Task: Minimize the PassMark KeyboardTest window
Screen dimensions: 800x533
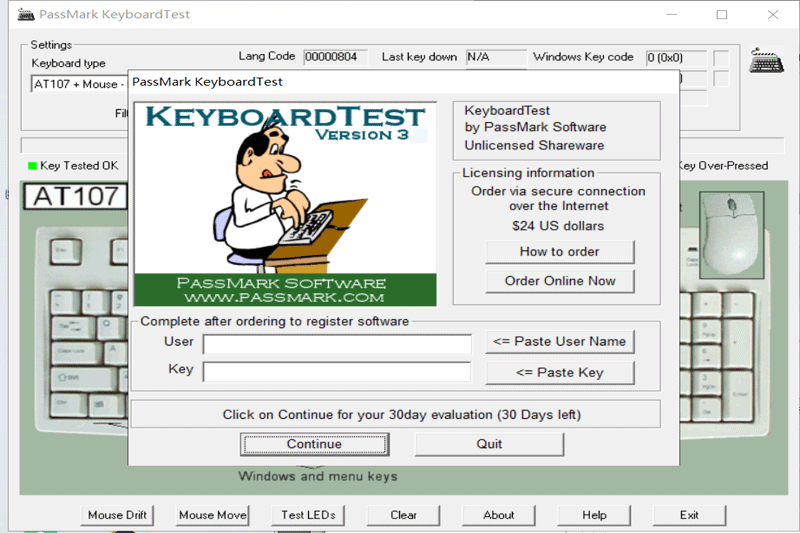Action: pyautogui.click(x=671, y=14)
